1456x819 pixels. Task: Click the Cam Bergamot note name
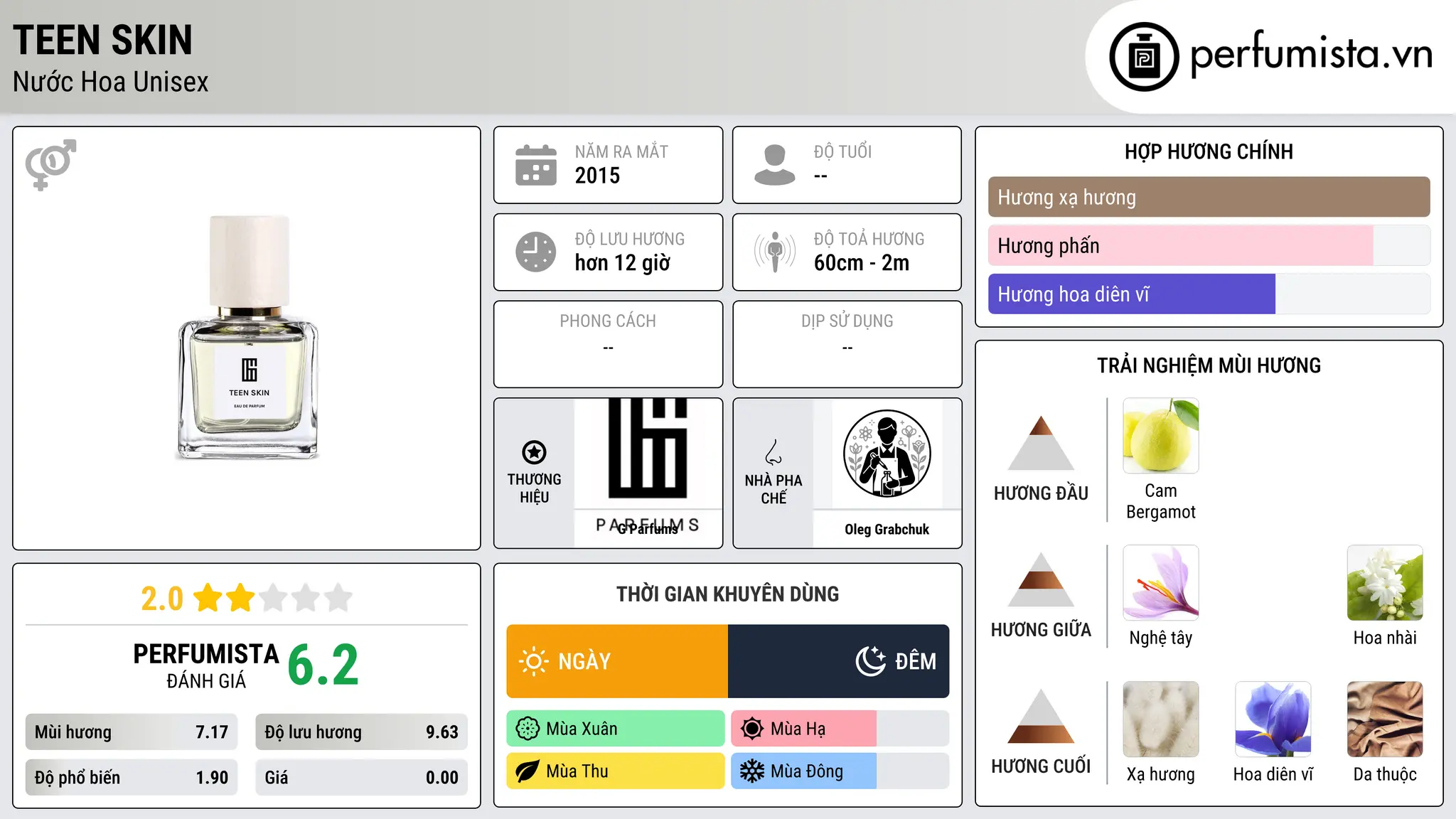pos(1161,501)
